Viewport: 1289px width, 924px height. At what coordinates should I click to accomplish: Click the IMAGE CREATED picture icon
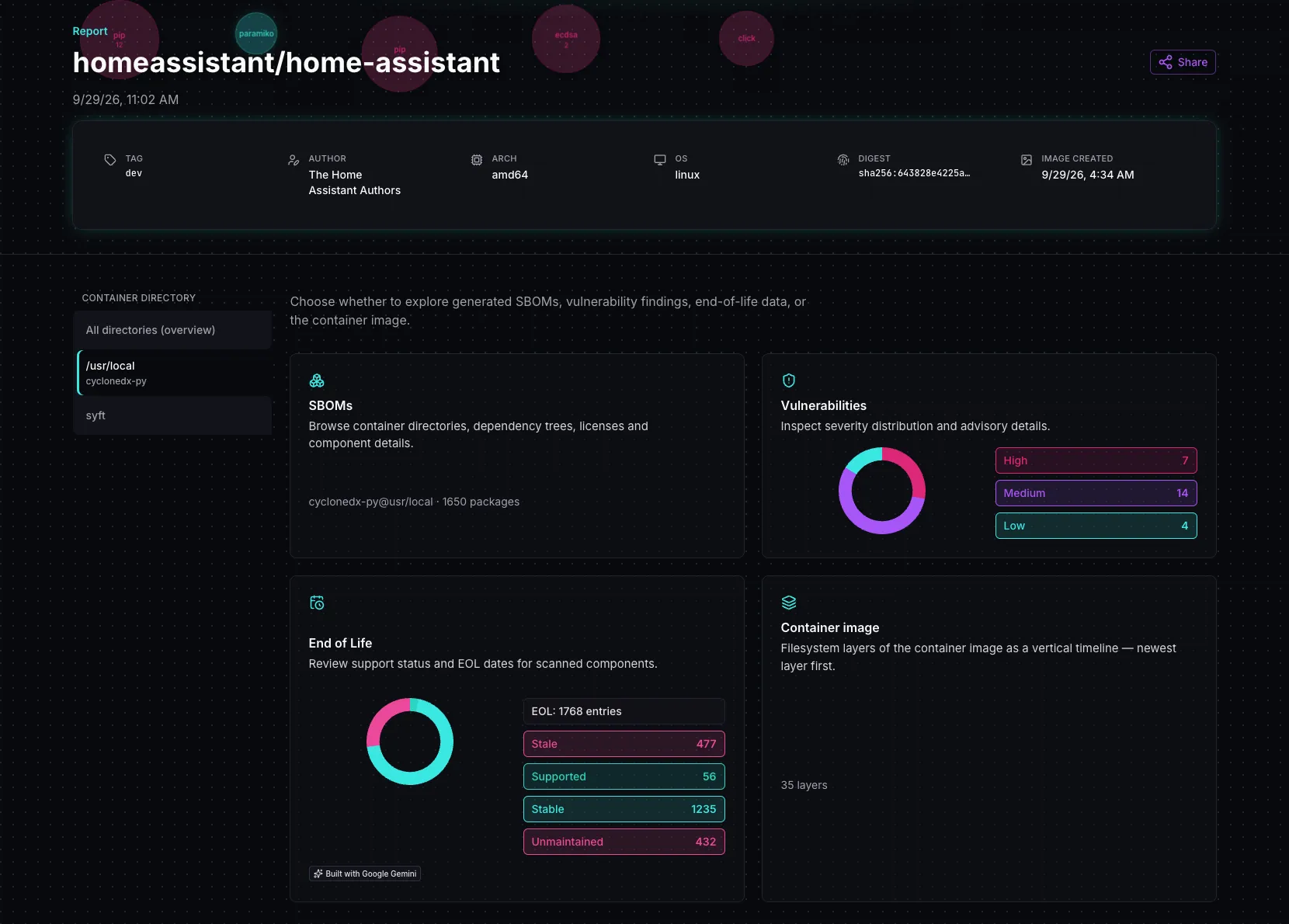point(1027,160)
